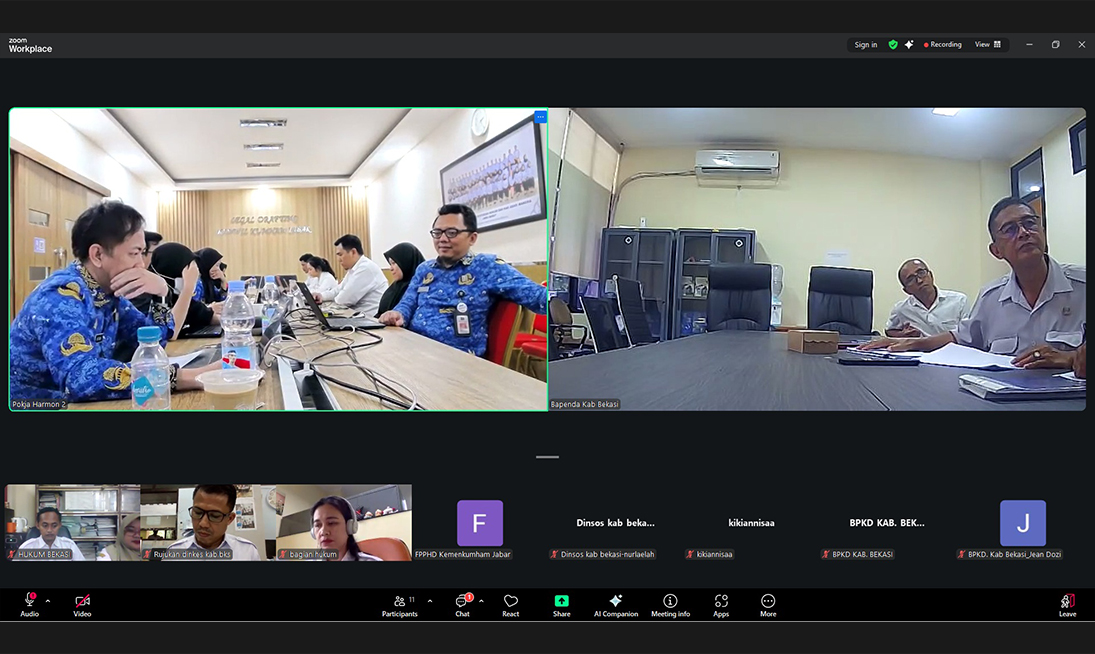Open the Apps panel
The image size is (1095, 654).
721,605
